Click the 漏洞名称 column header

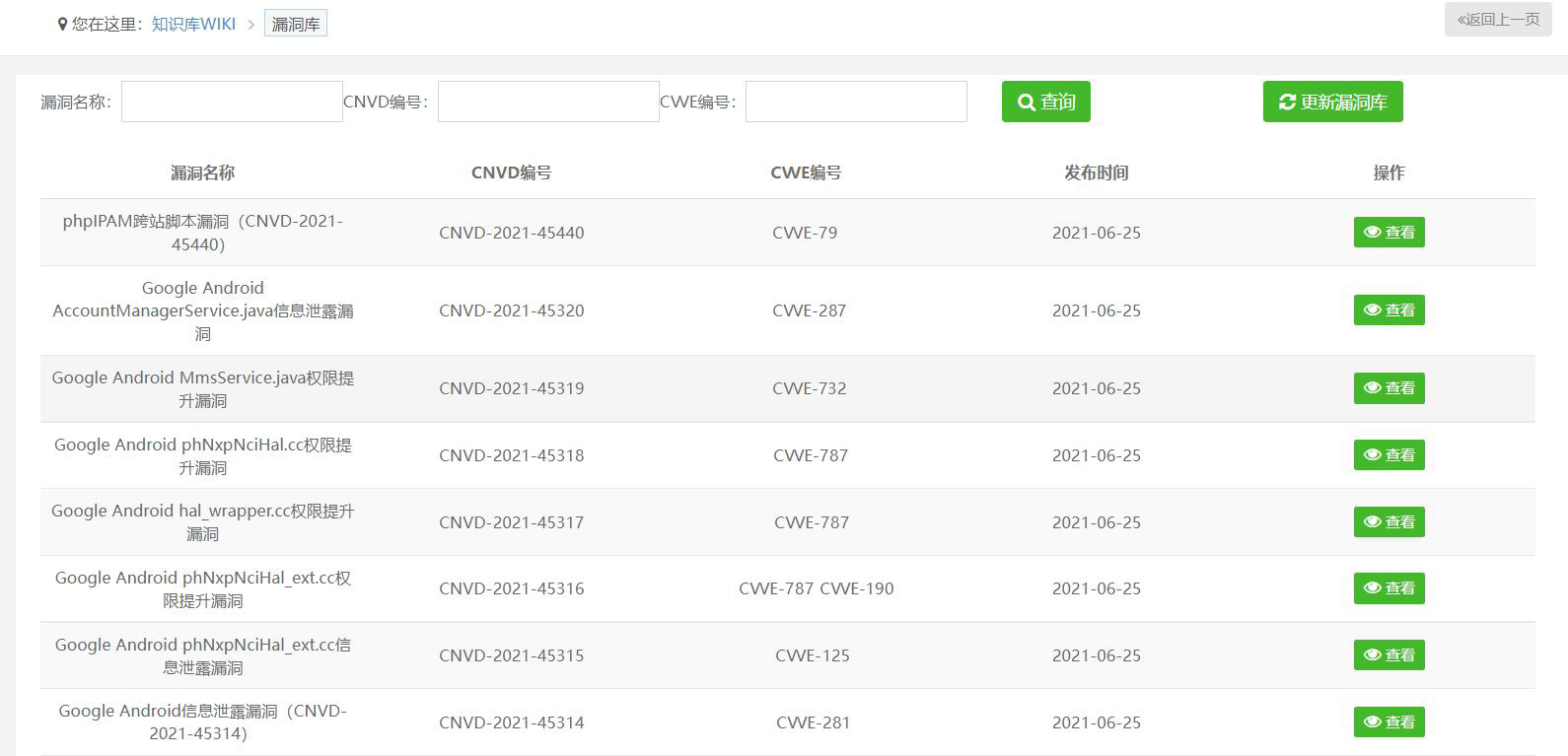coord(202,172)
